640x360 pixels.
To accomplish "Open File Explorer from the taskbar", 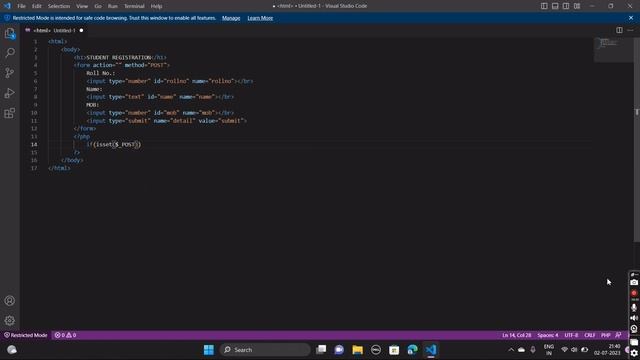I will tap(358, 350).
